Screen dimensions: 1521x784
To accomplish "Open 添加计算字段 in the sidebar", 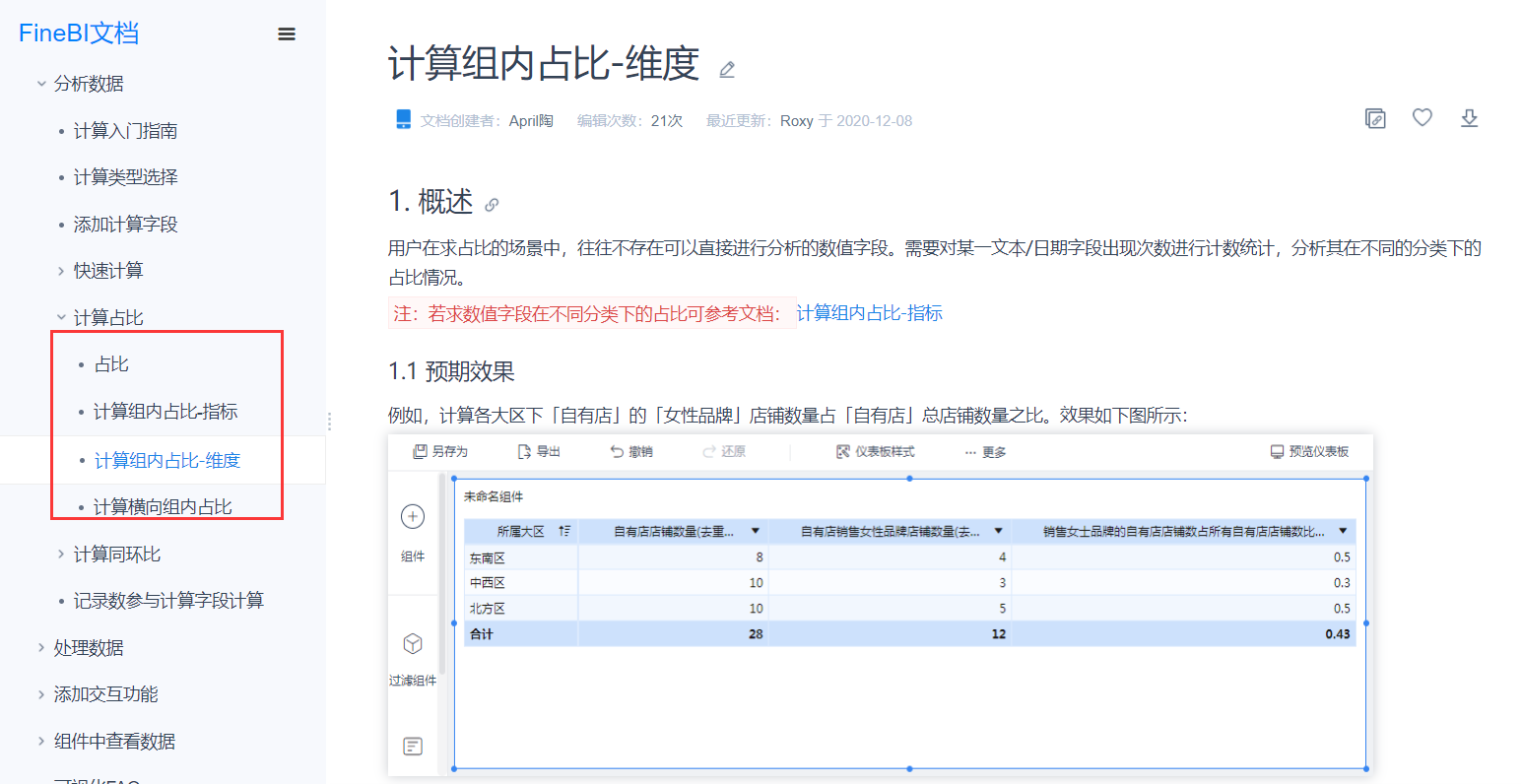I will pos(125,225).
